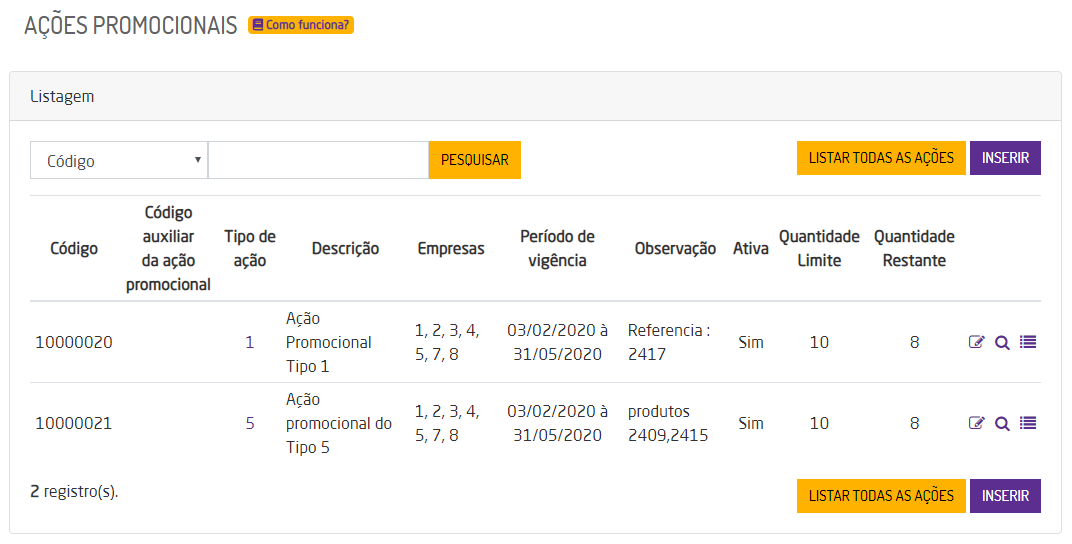Open the Tipo de ação link "1"
This screenshot has height=544, width=1072.
pyautogui.click(x=250, y=342)
